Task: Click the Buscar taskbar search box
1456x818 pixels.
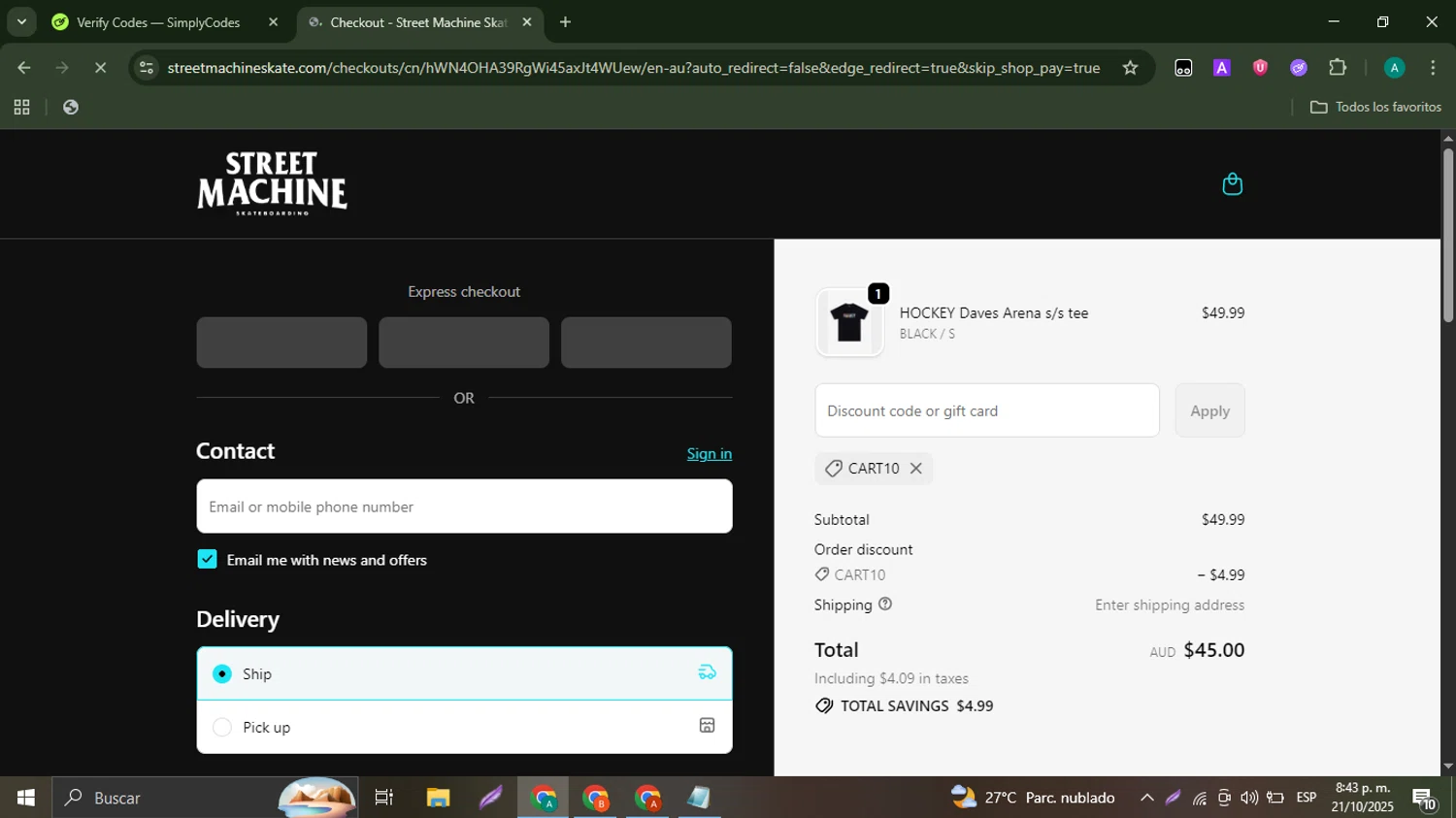Action: 204,798
